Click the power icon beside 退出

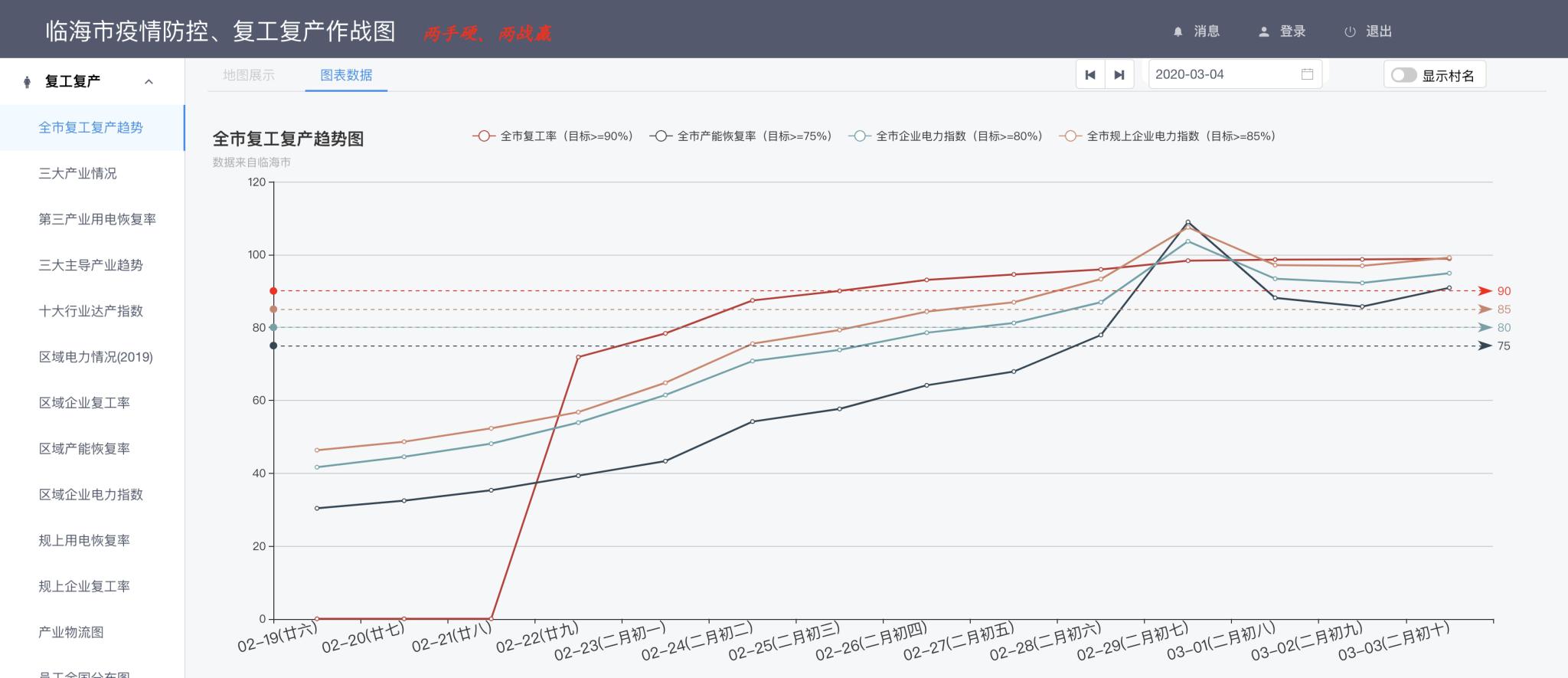tap(1350, 32)
